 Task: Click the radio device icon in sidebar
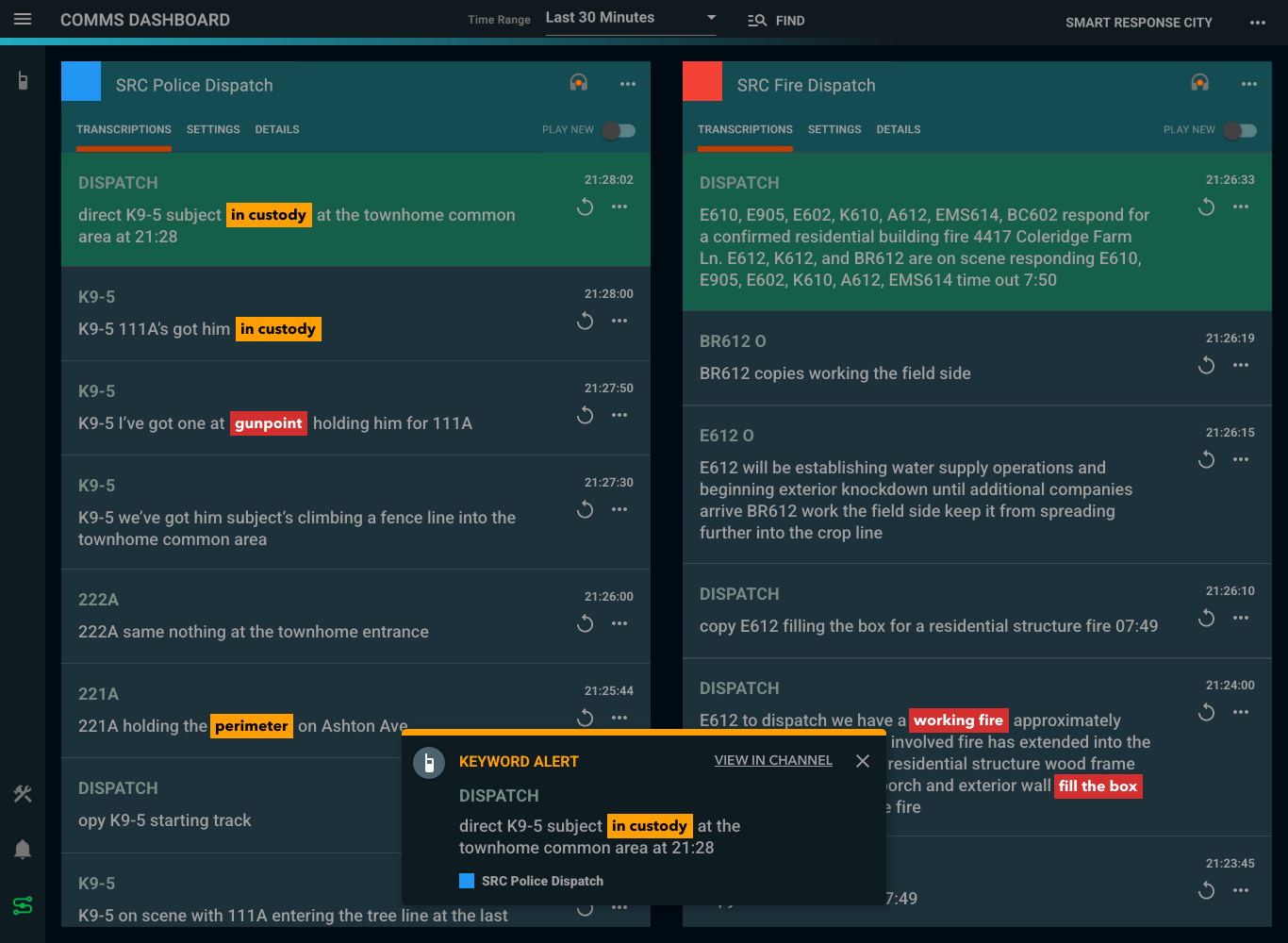click(23, 81)
